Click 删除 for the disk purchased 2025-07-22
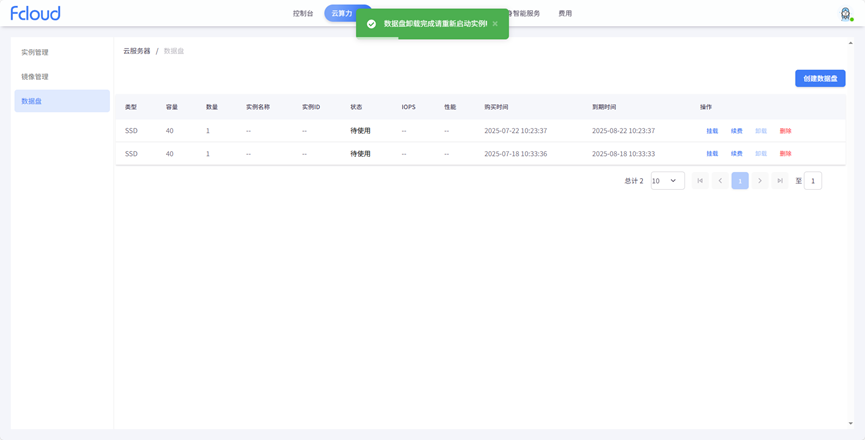Image resolution: width=865 pixels, height=440 pixels. (x=785, y=131)
